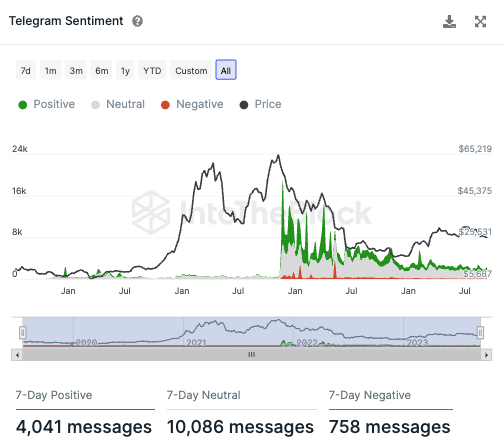Open the Custom date range

[x=191, y=70]
